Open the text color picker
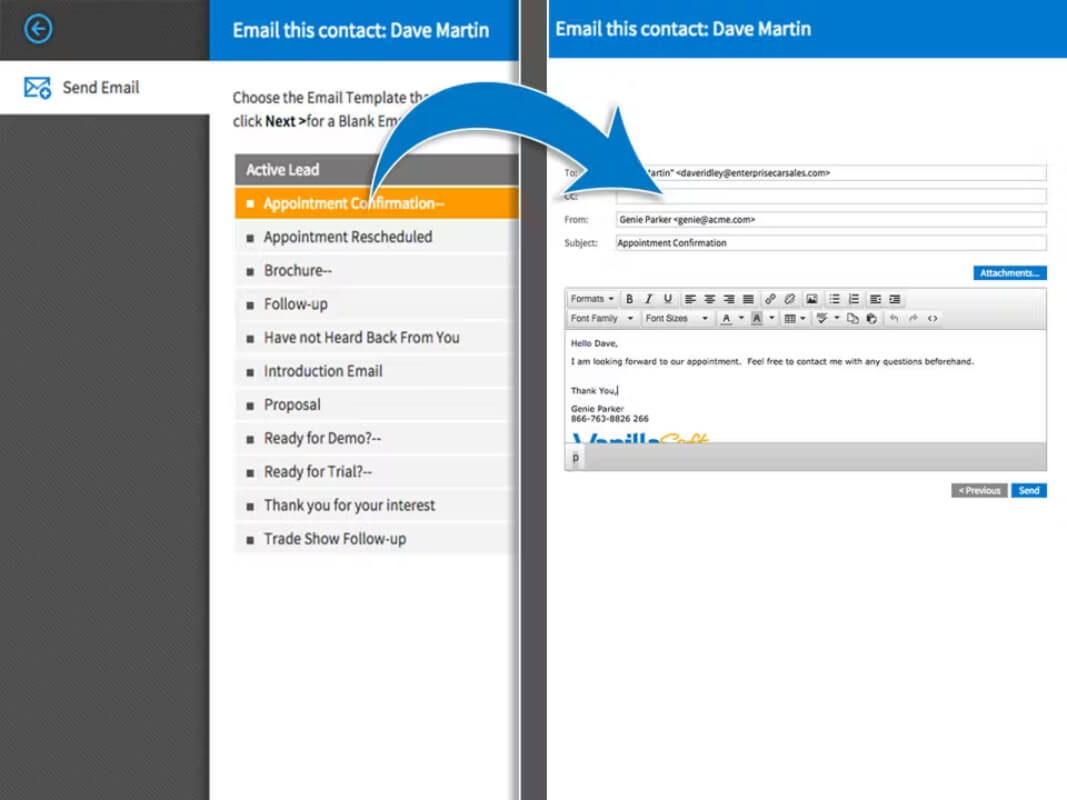This screenshot has height=800, width=1067. coord(726,318)
